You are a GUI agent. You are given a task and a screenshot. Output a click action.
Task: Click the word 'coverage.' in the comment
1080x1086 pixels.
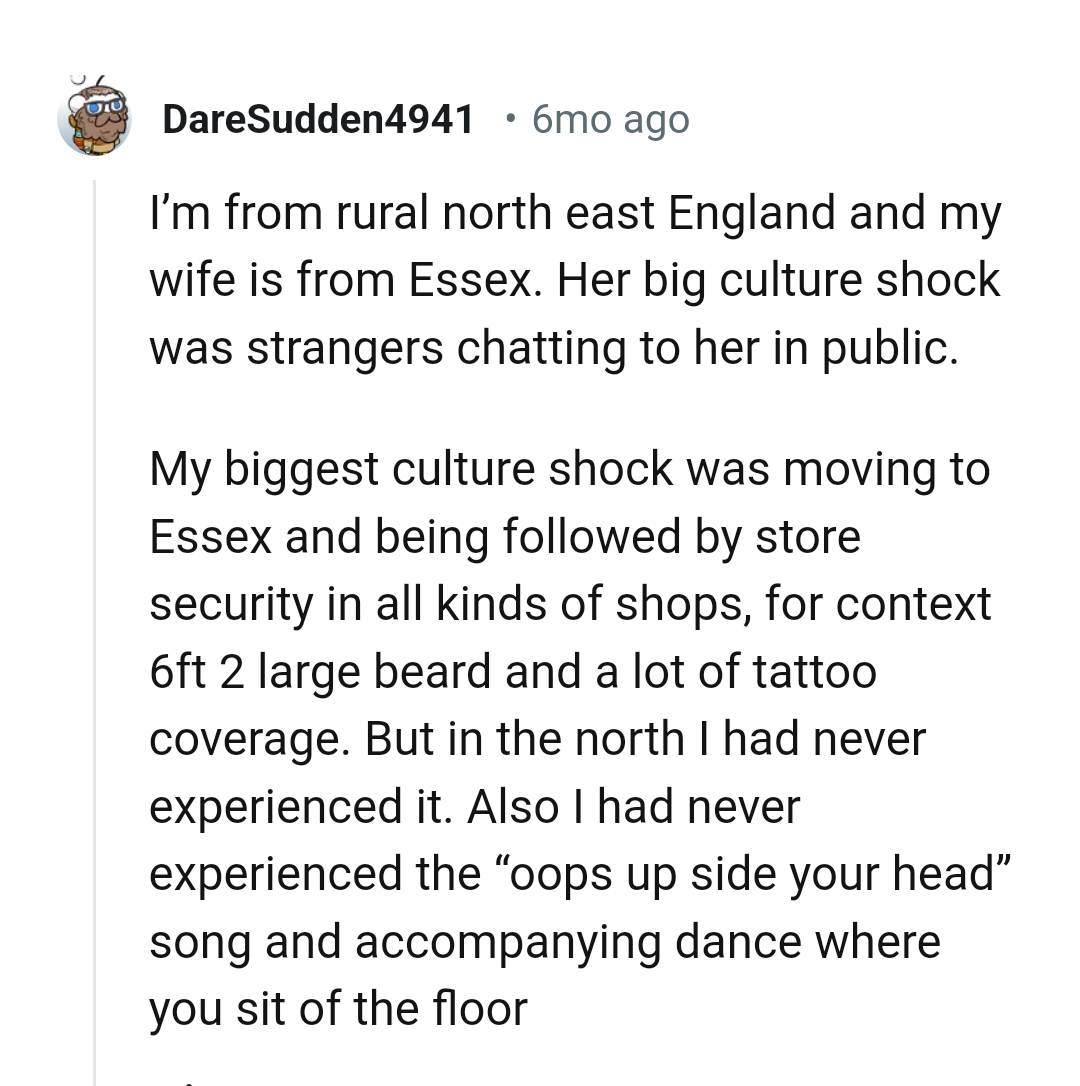[x=250, y=739]
